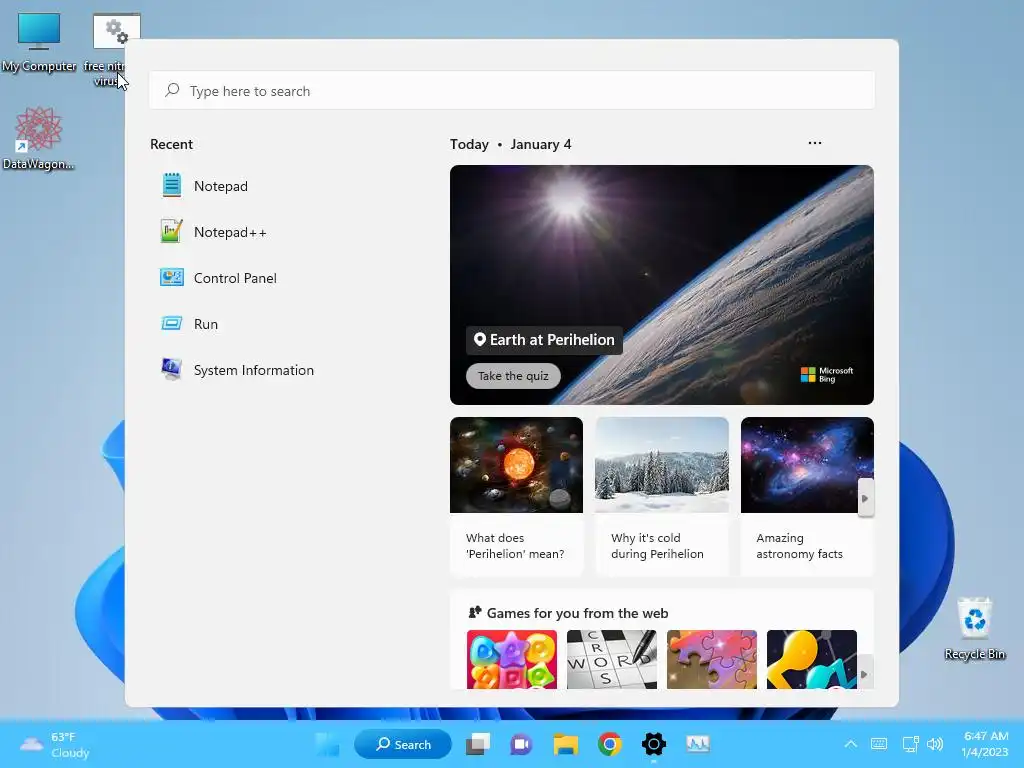Screen dimensions: 1024x768
Task: Open File Explorer from the taskbar
Action: point(566,744)
